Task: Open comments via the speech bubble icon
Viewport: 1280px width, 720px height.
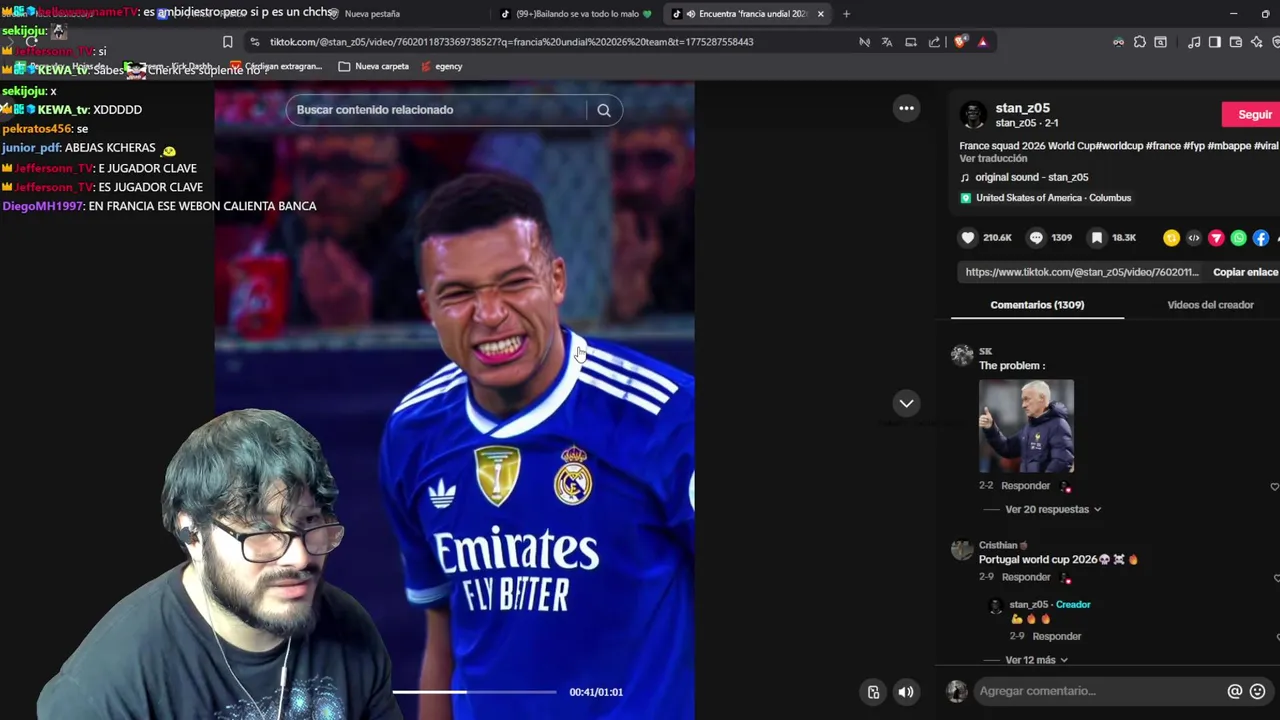Action: point(1036,238)
